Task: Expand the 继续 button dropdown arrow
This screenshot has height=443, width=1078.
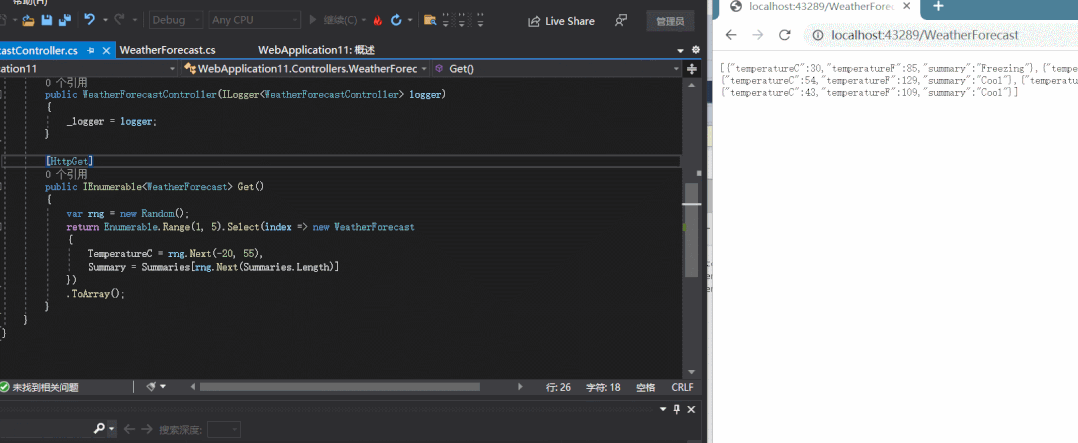Action: (x=364, y=21)
